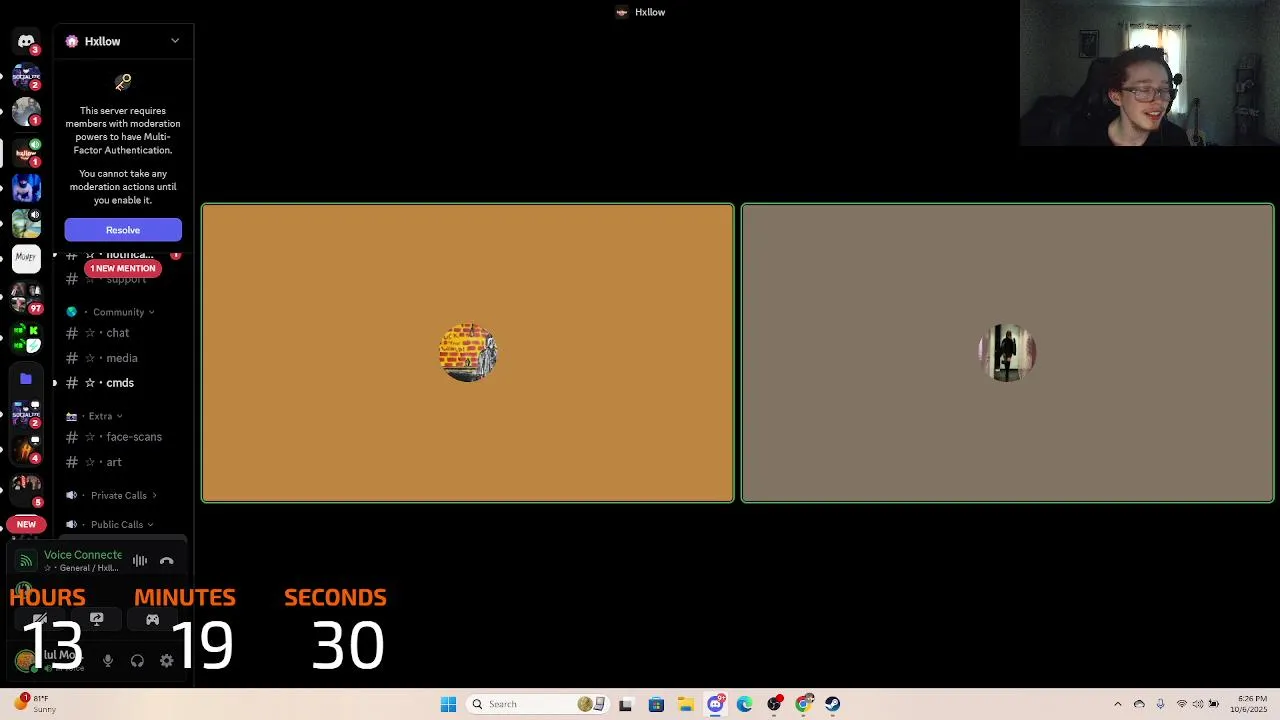Open Discord direct messages home icon
This screenshot has height=720, width=1280.
point(26,42)
